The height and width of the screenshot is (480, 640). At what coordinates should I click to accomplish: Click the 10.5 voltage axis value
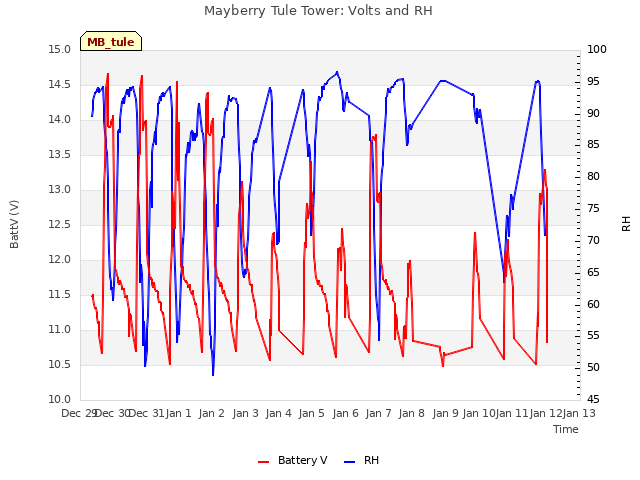coord(59,364)
